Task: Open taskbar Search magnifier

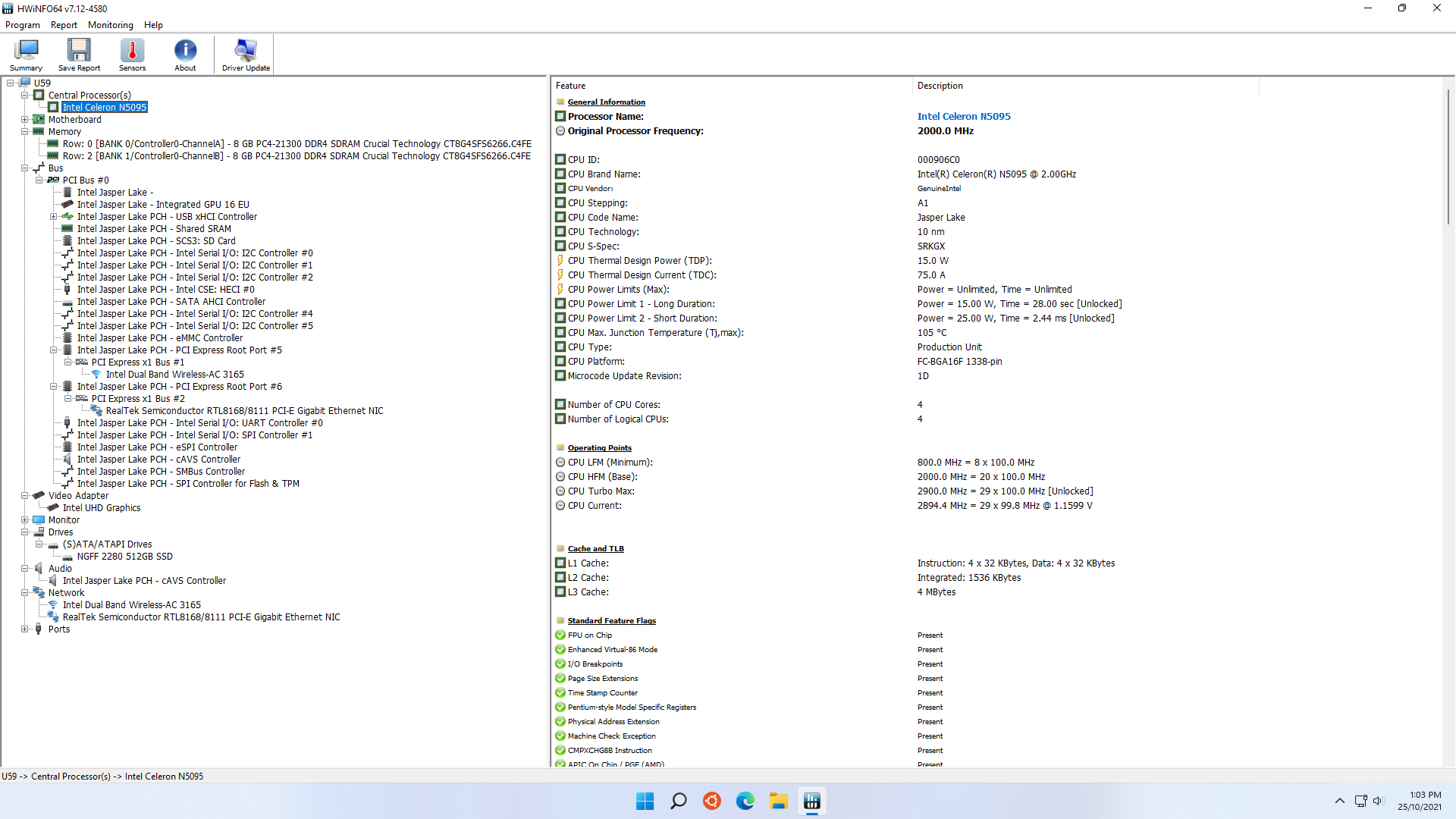Action: pos(678,801)
